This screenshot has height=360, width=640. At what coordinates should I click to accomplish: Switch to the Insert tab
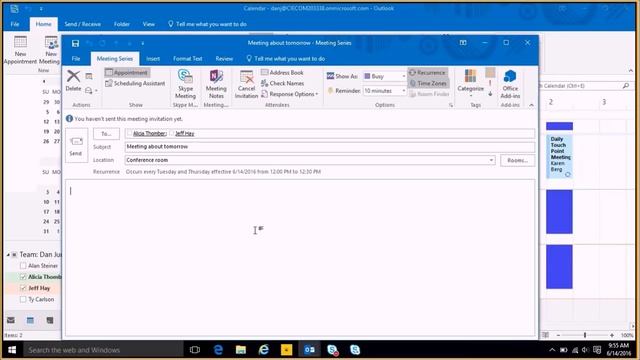point(153,59)
